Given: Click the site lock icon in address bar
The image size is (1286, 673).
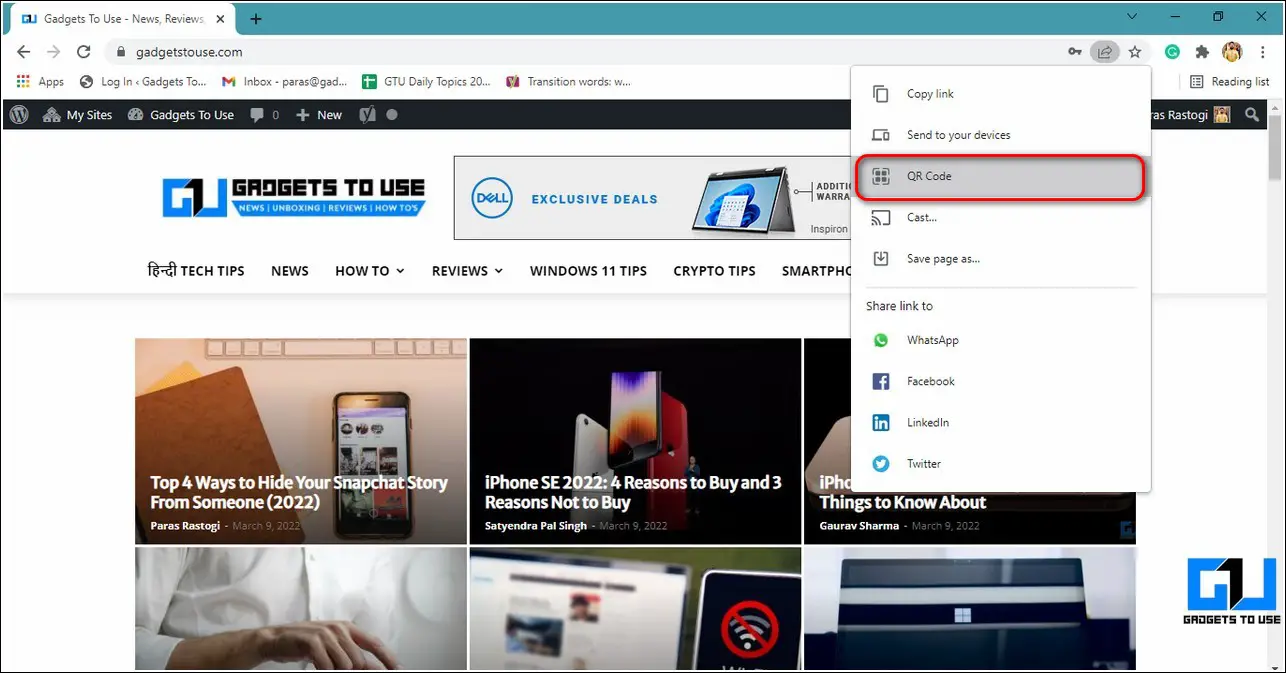Looking at the screenshot, I should click(121, 52).
